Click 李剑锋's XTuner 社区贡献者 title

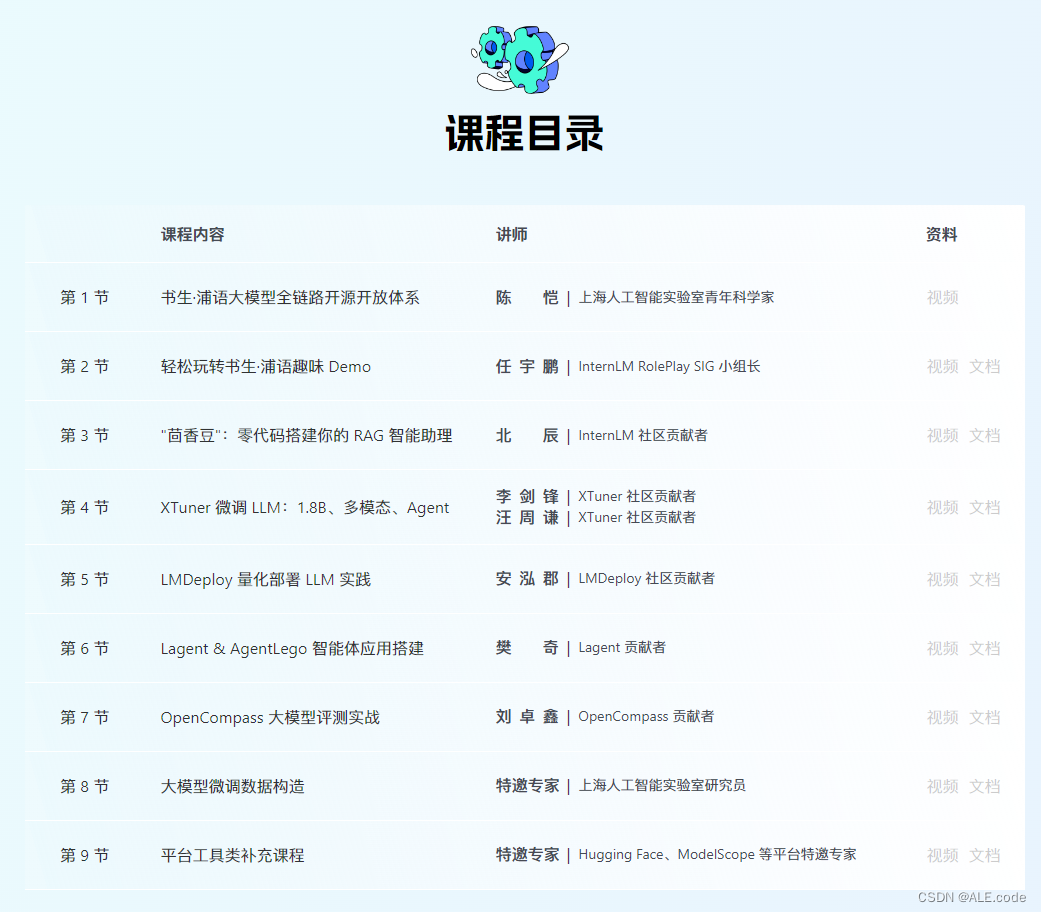(637, 496)
